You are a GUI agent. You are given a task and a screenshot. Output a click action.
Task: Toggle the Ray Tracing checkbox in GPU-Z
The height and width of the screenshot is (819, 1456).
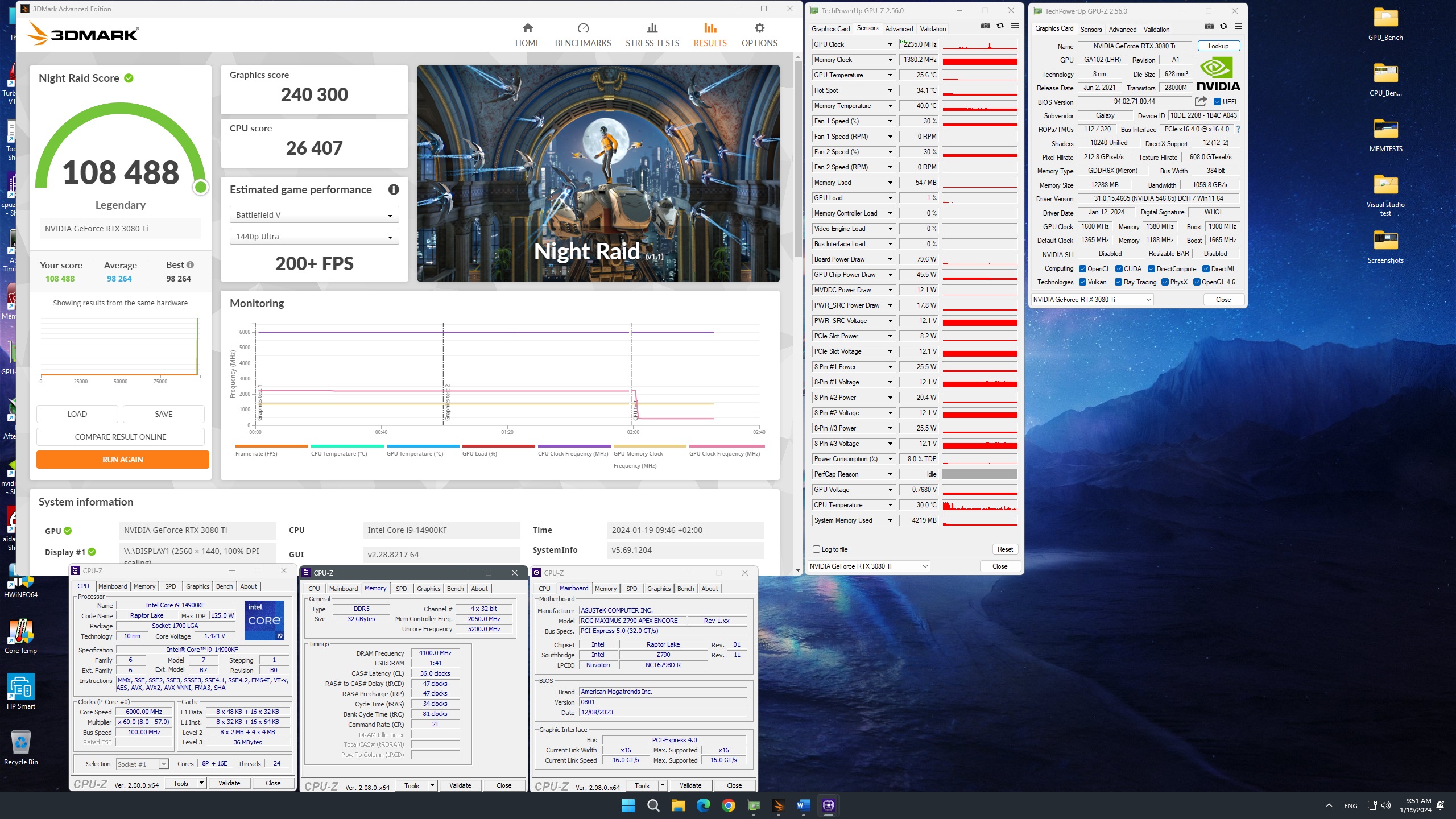tap(1118, 282)
